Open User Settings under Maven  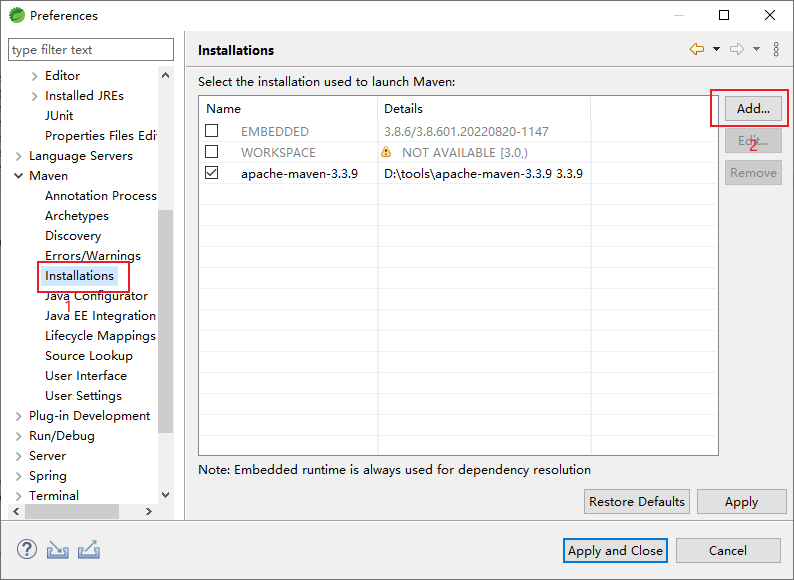(83, 396)
